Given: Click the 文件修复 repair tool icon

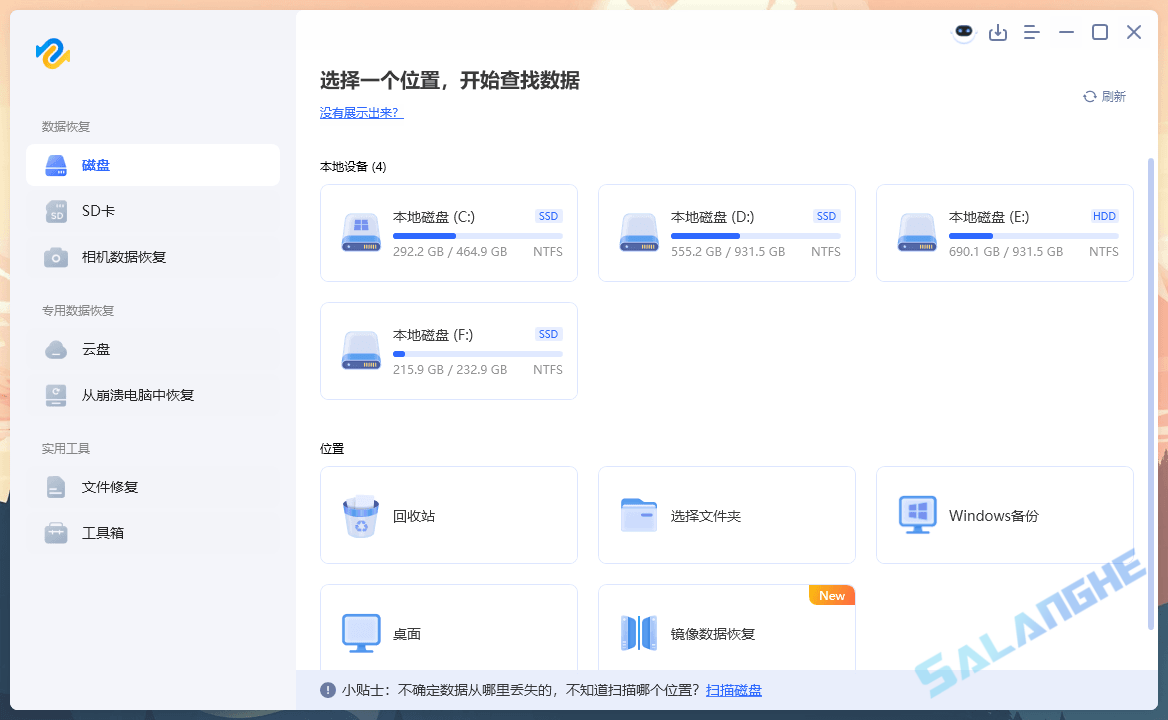Looking at the screenshot, I should (x=56, y=487).
